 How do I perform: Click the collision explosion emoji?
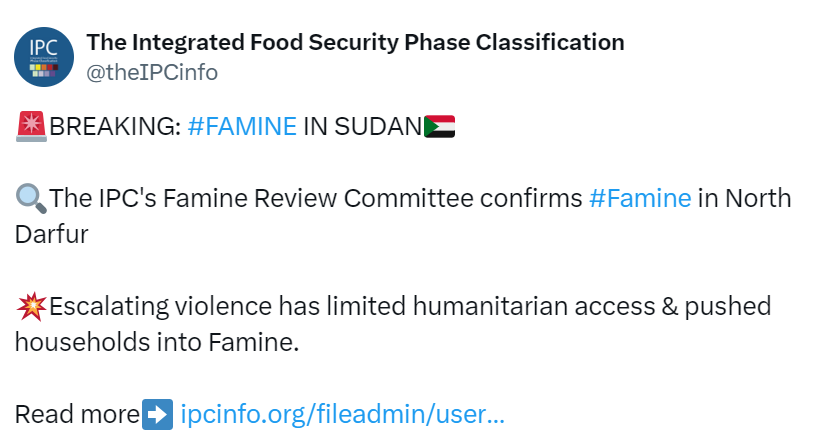31,306
